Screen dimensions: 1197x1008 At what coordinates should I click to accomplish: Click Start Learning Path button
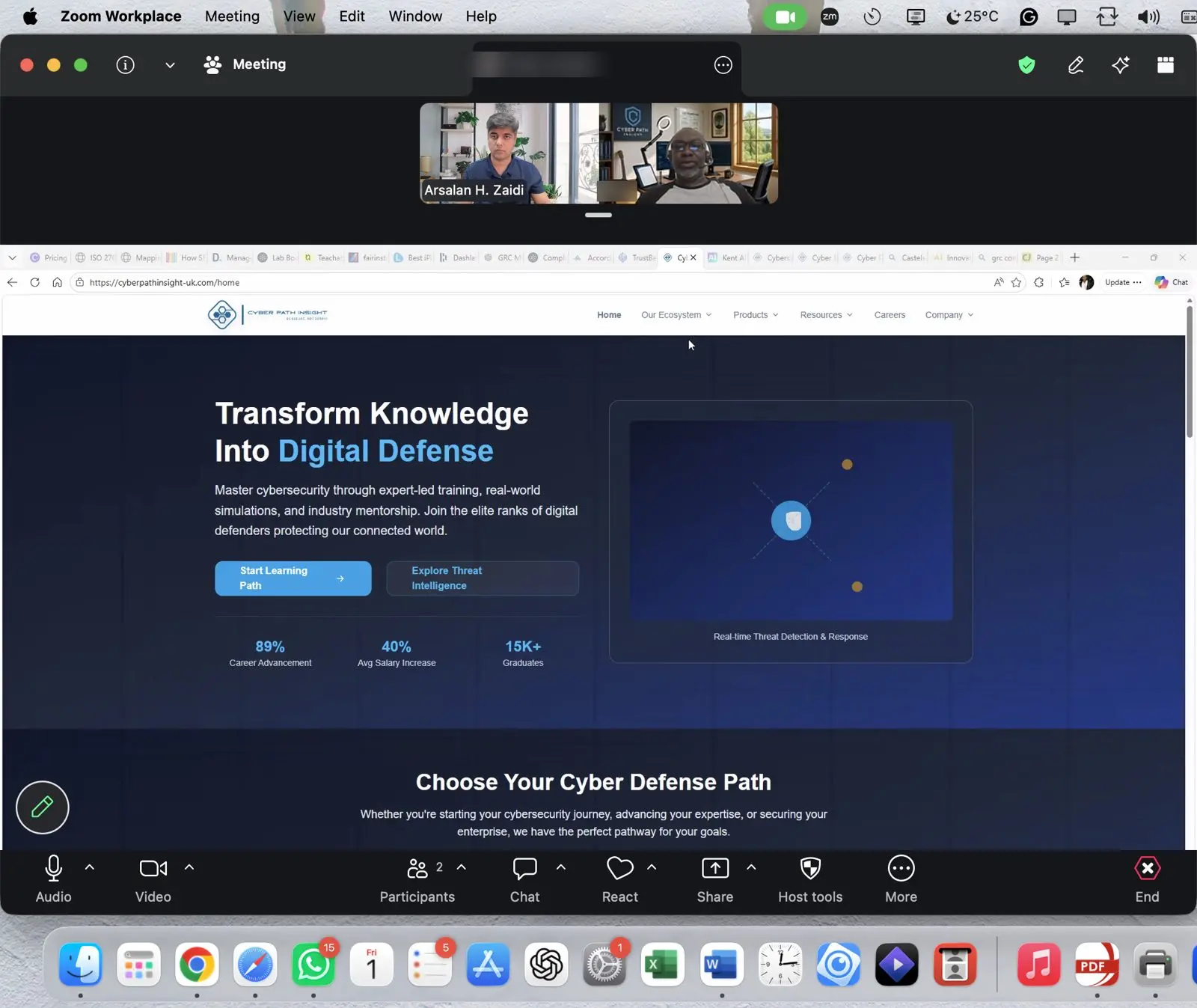point(293,578)
